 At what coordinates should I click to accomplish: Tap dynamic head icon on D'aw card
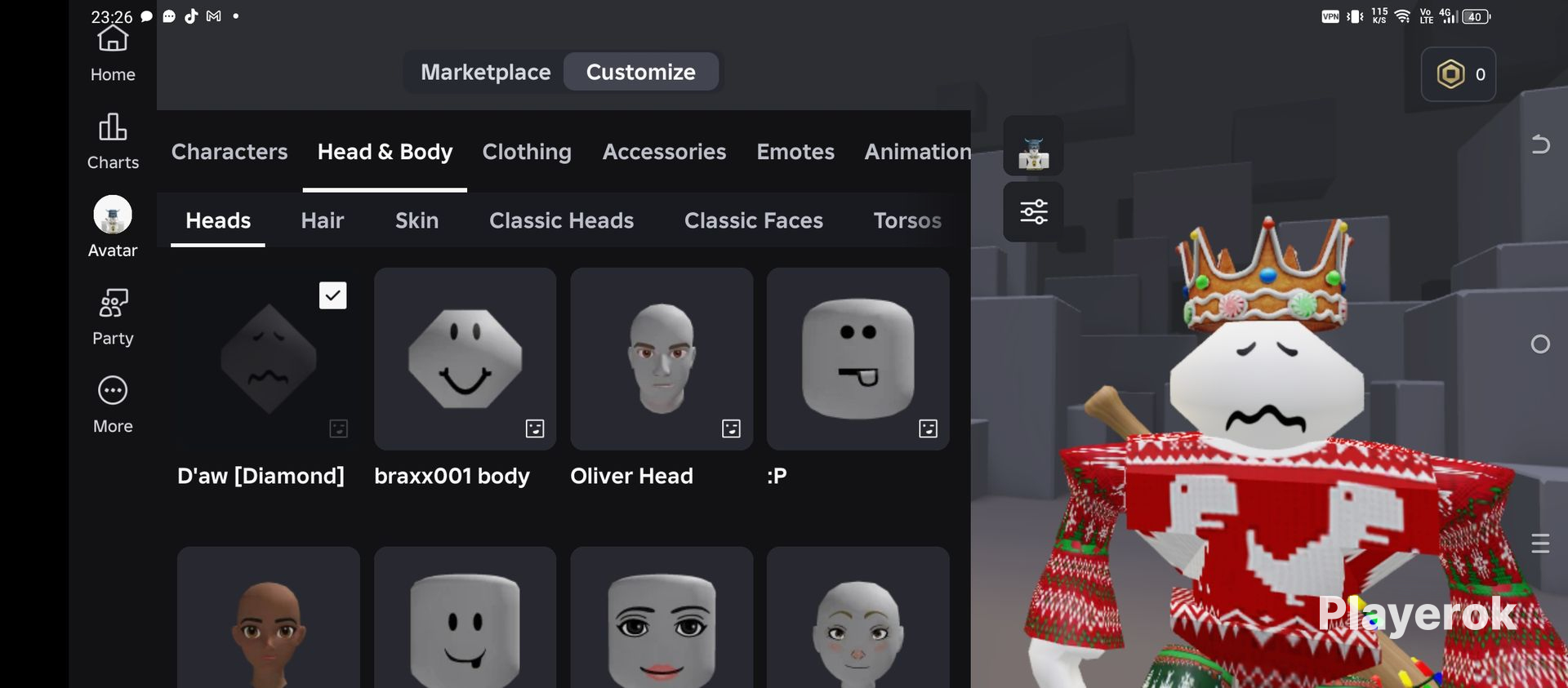point(338,428)
